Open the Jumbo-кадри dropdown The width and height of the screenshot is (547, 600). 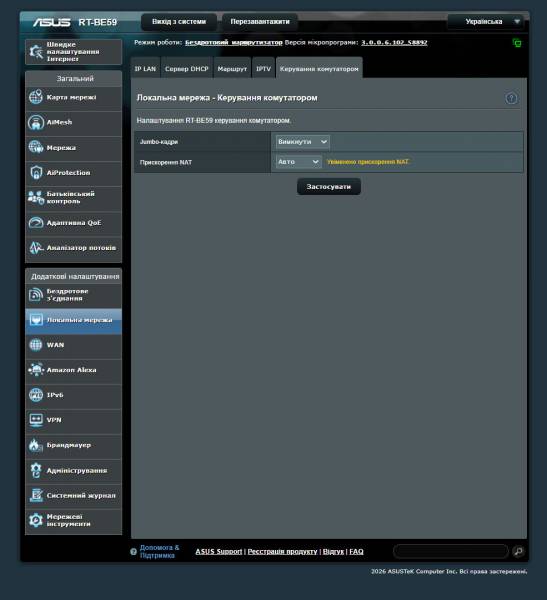point(302,142)
